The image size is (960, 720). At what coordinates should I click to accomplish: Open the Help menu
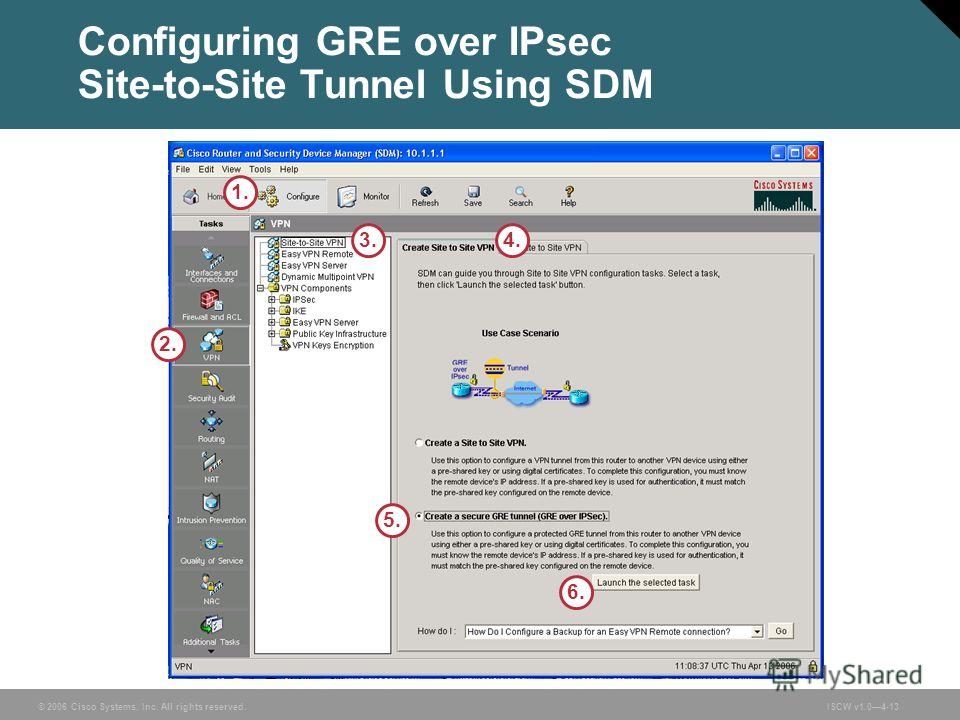[x=289, y=170]
